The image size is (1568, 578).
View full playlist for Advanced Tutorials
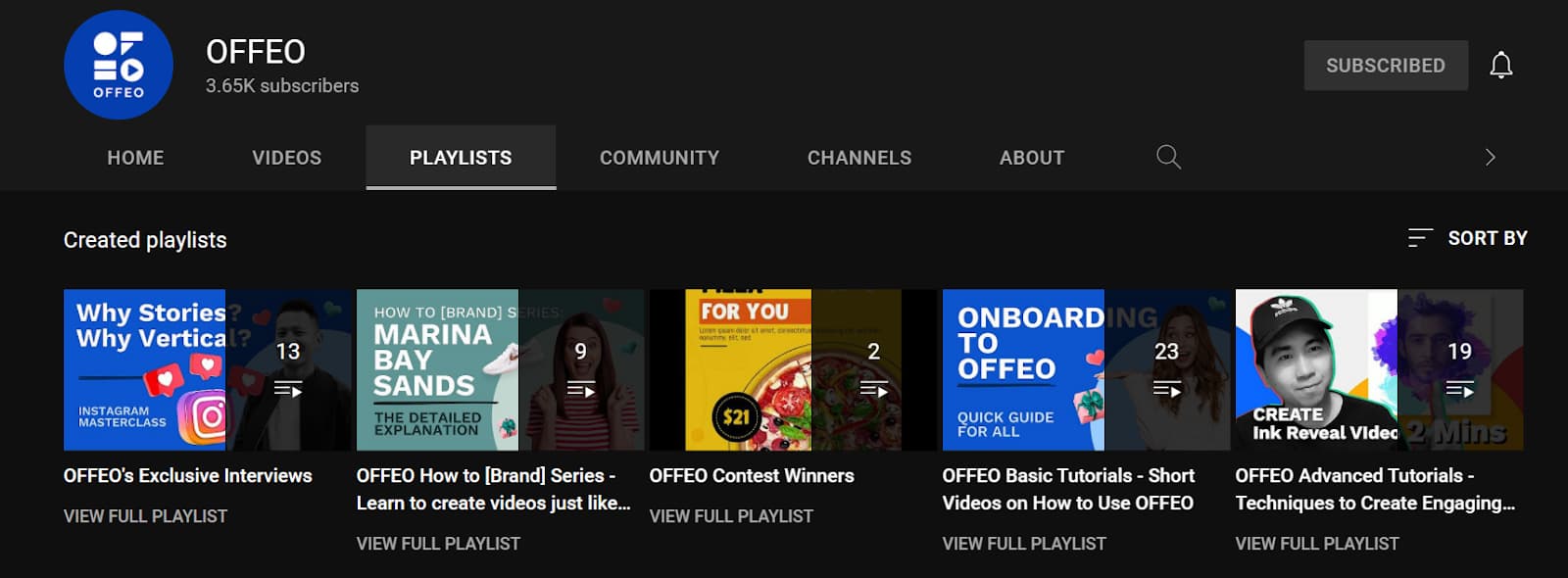pos(1317,544)
